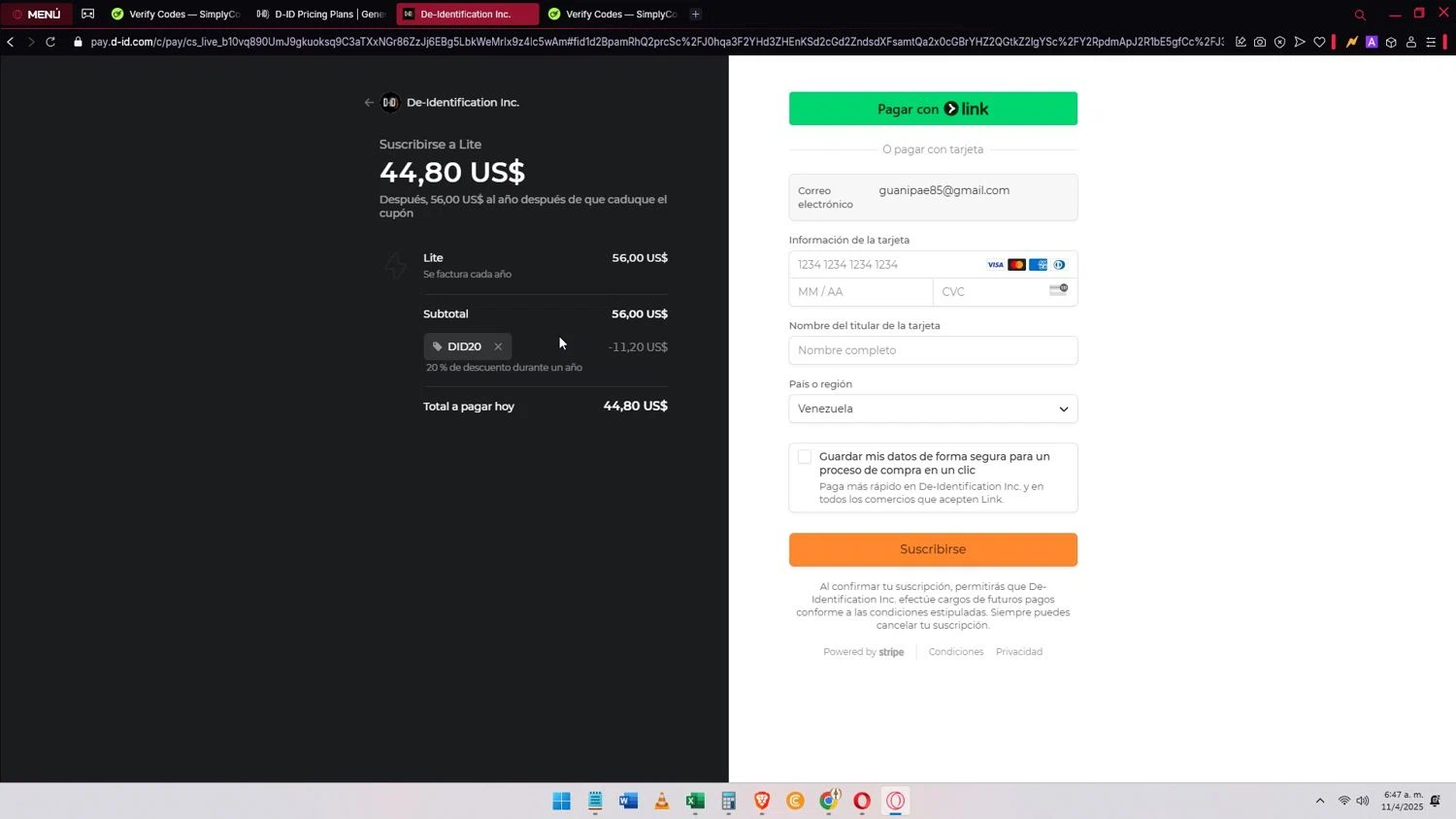Open the Condiciones link in the footer
Viewport: 1456px width, 819px height.
956,652
